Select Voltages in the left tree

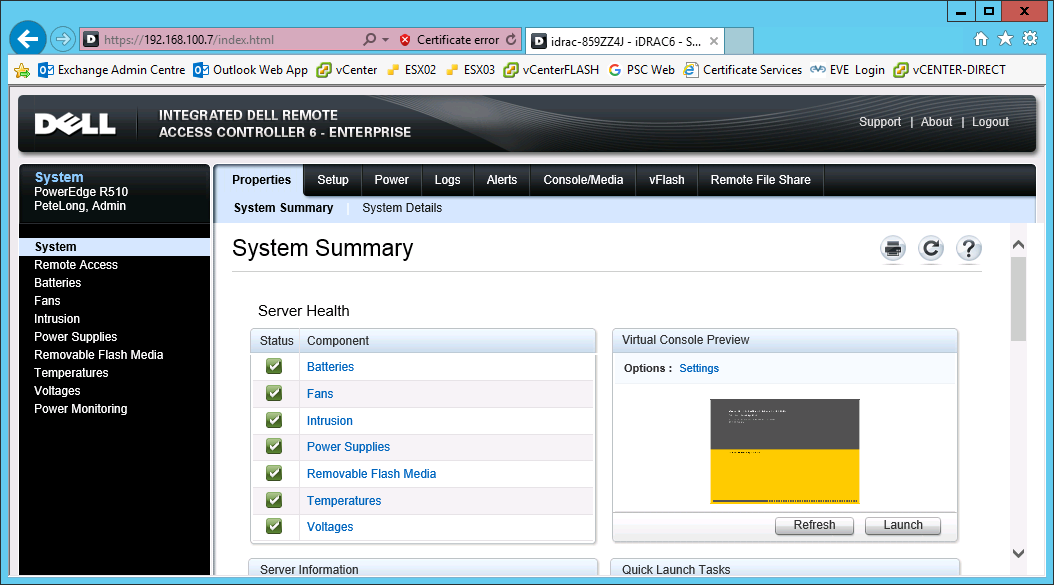click(57, 391)
